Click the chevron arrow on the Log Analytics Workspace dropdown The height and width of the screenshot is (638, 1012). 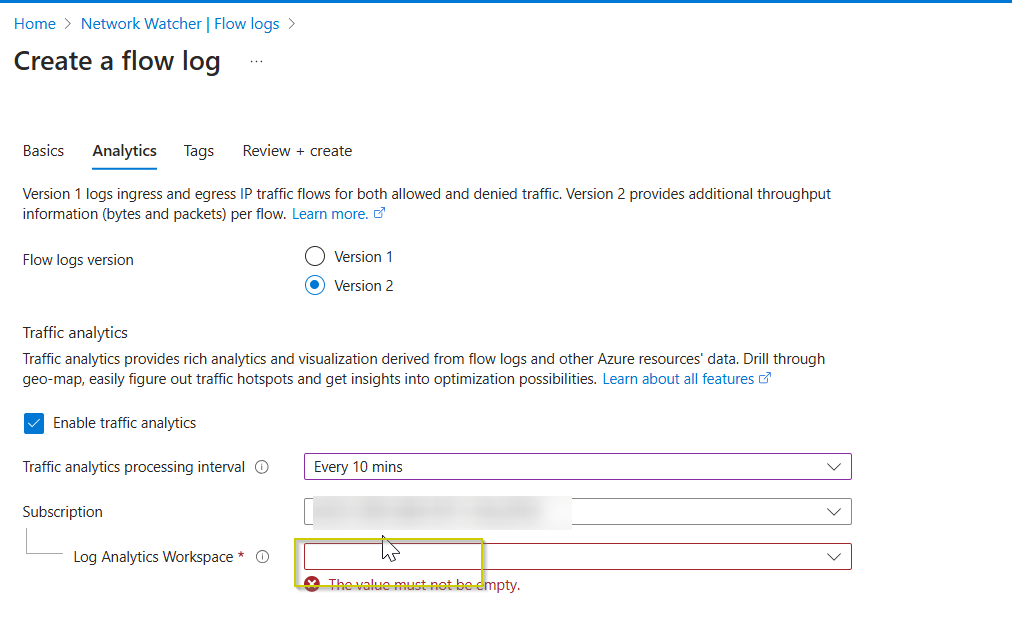(834, 557)
